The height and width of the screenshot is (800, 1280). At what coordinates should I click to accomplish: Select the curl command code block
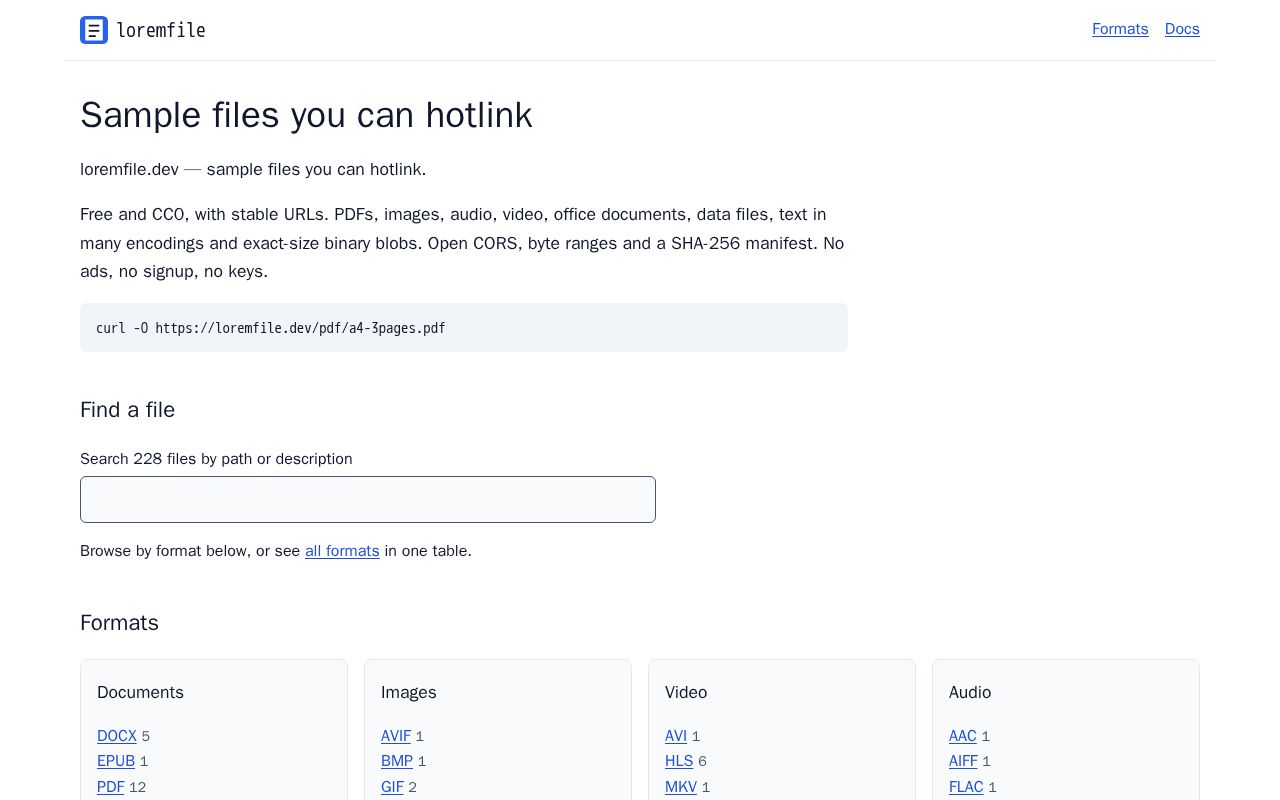(464, 328)
